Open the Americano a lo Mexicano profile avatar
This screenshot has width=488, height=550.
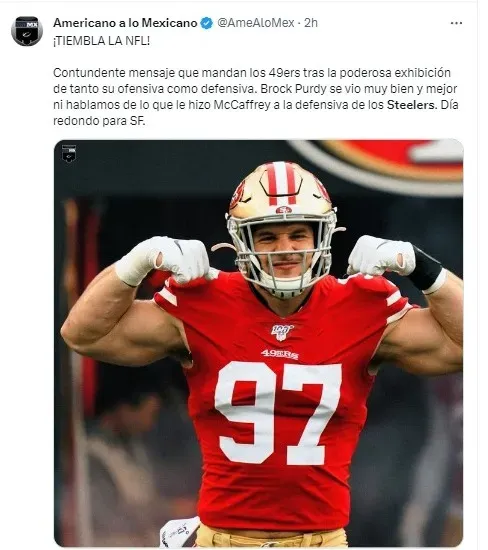coord(27,31)
